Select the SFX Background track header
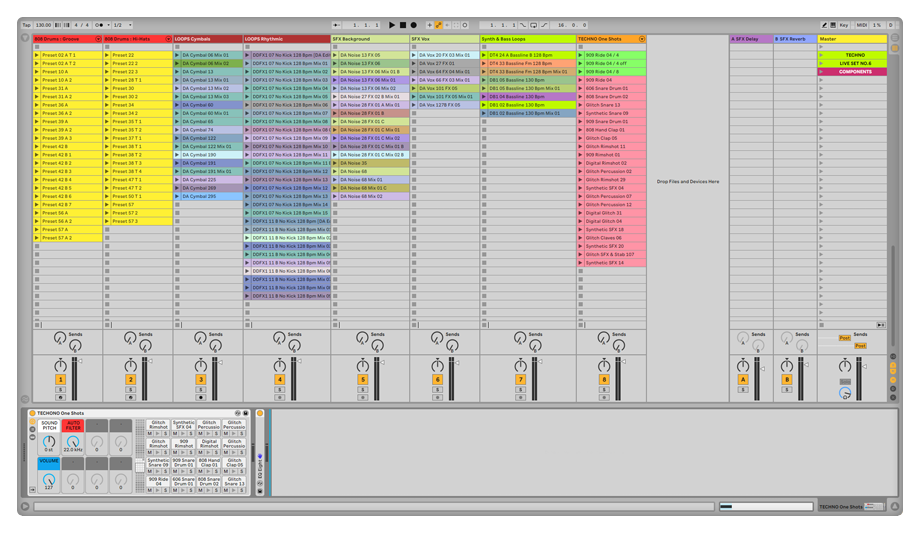The image size is (920, 533). coord(370,39)
